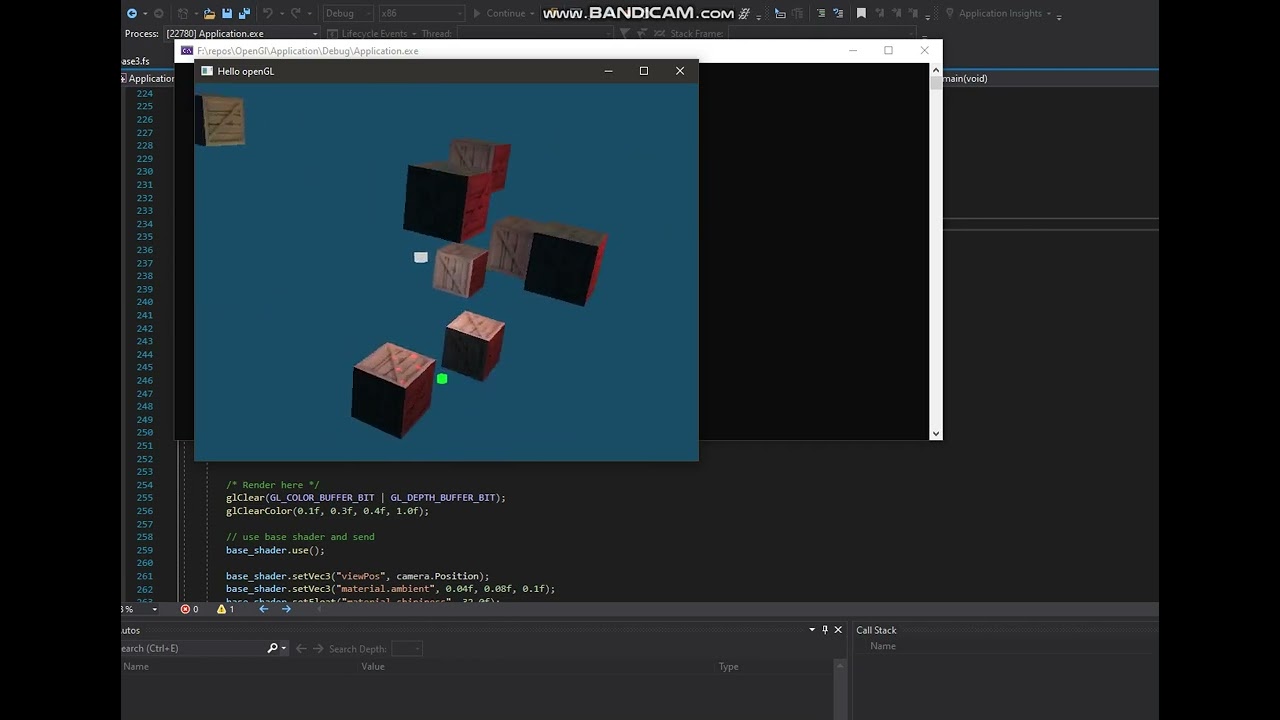Click the main(void) function scope selector

click(965, 78)
